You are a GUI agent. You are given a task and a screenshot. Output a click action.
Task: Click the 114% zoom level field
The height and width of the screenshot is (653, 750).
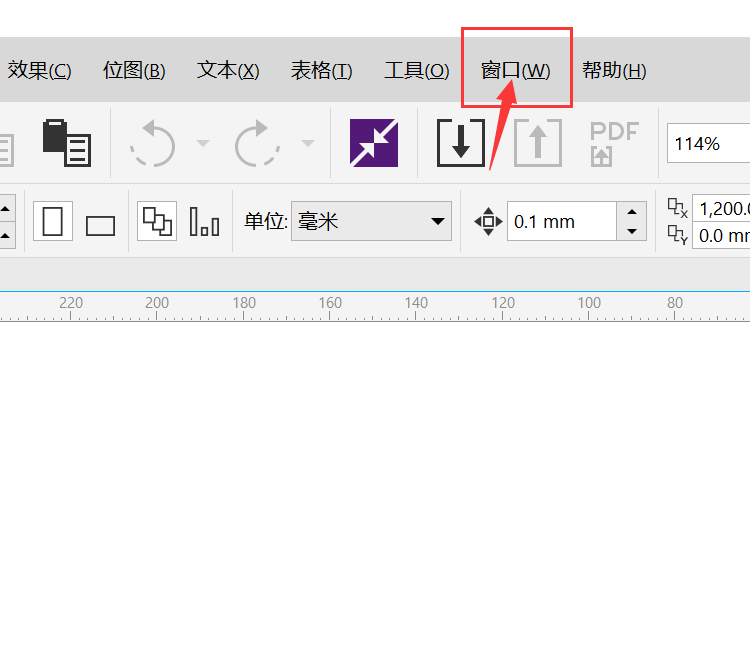[709, 143]
